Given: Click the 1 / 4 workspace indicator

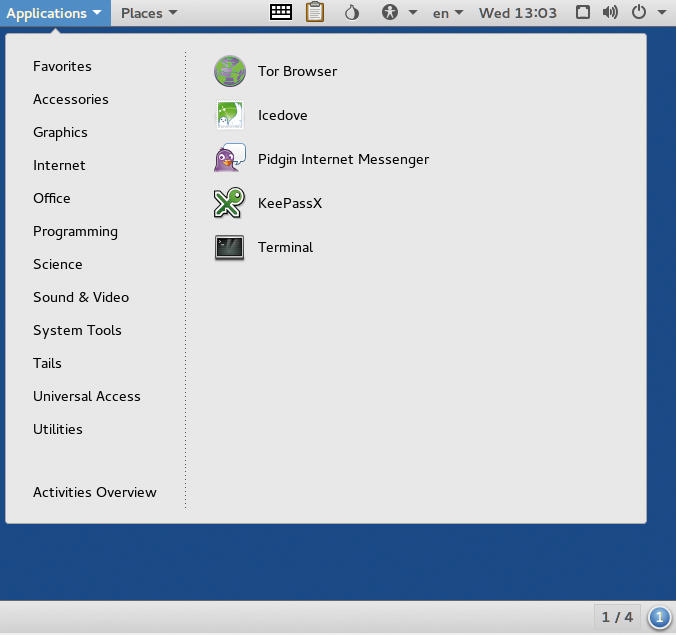Looking at the screenshot, I should [617, 617].
